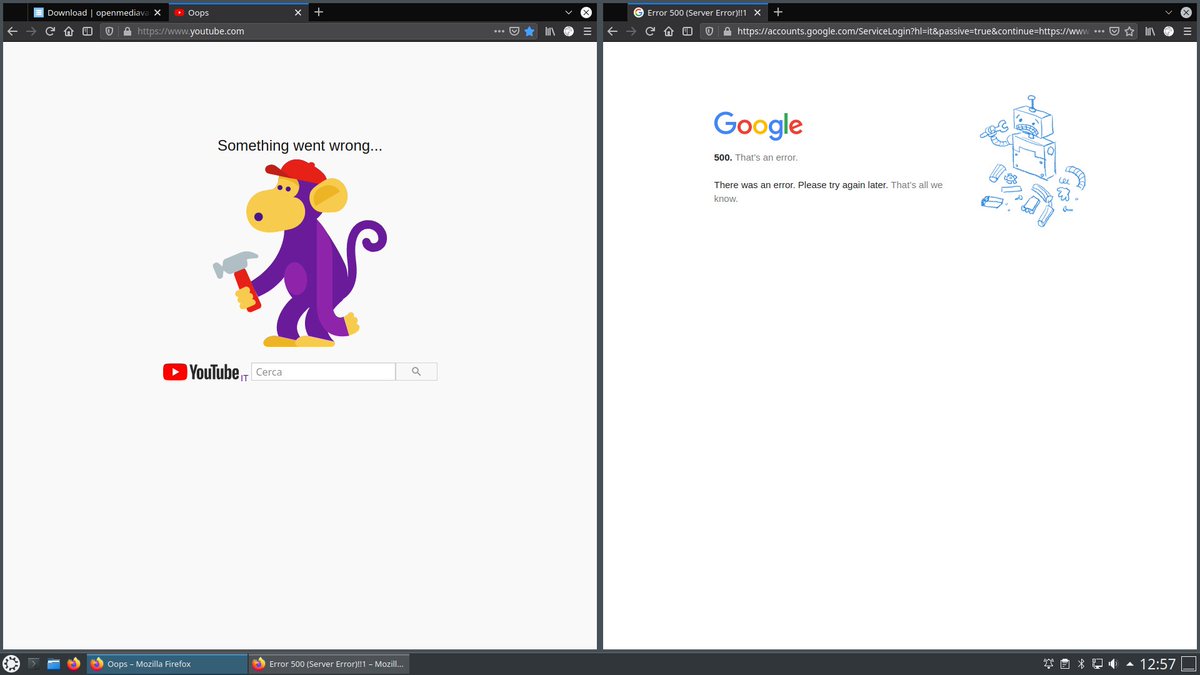The image size is (1200, 675).
Task: Close the Download openmediavault tab
Action: 157,12
